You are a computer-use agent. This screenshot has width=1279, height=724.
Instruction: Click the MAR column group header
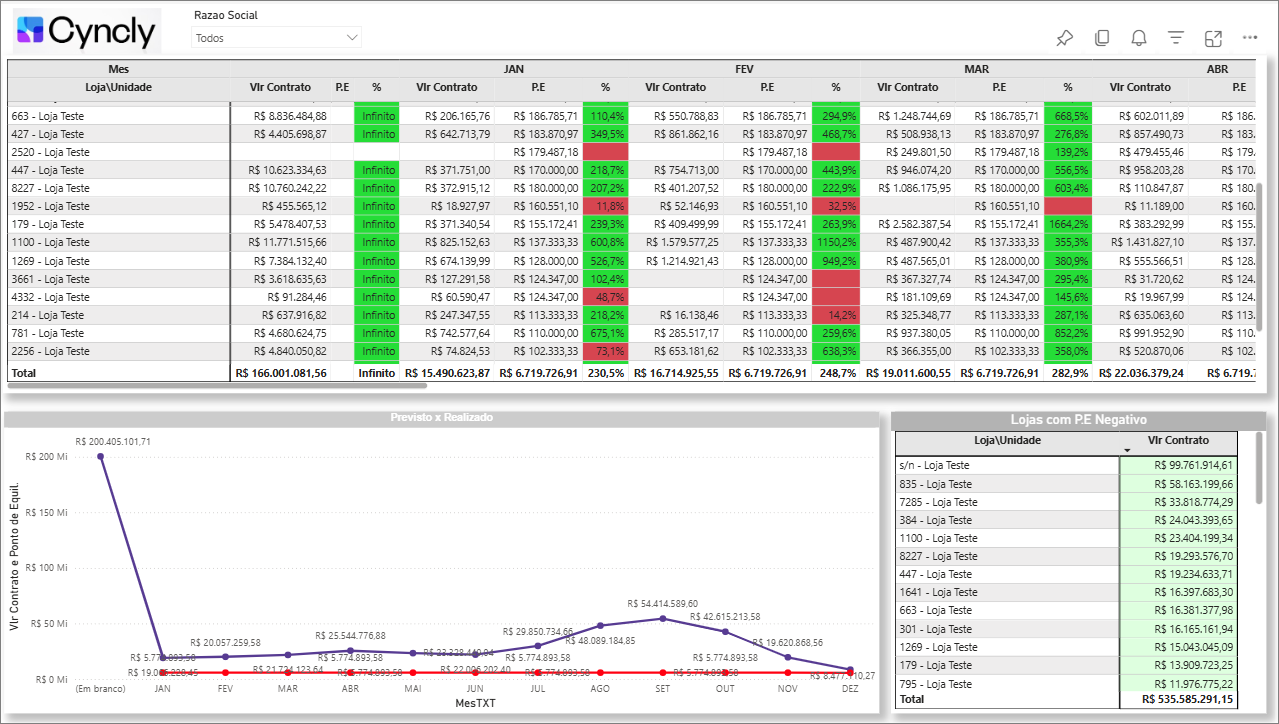[976, 69]
